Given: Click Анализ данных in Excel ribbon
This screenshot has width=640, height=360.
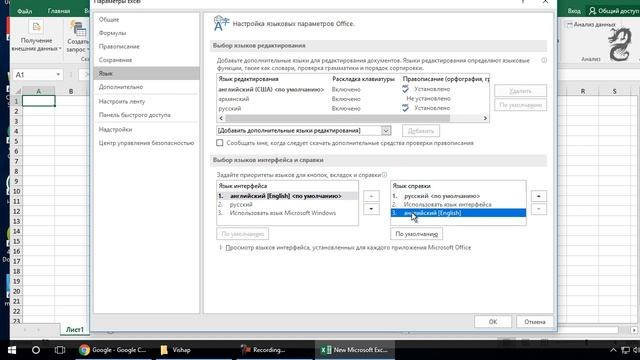Looking at the screenshot, I should [591, 24].
